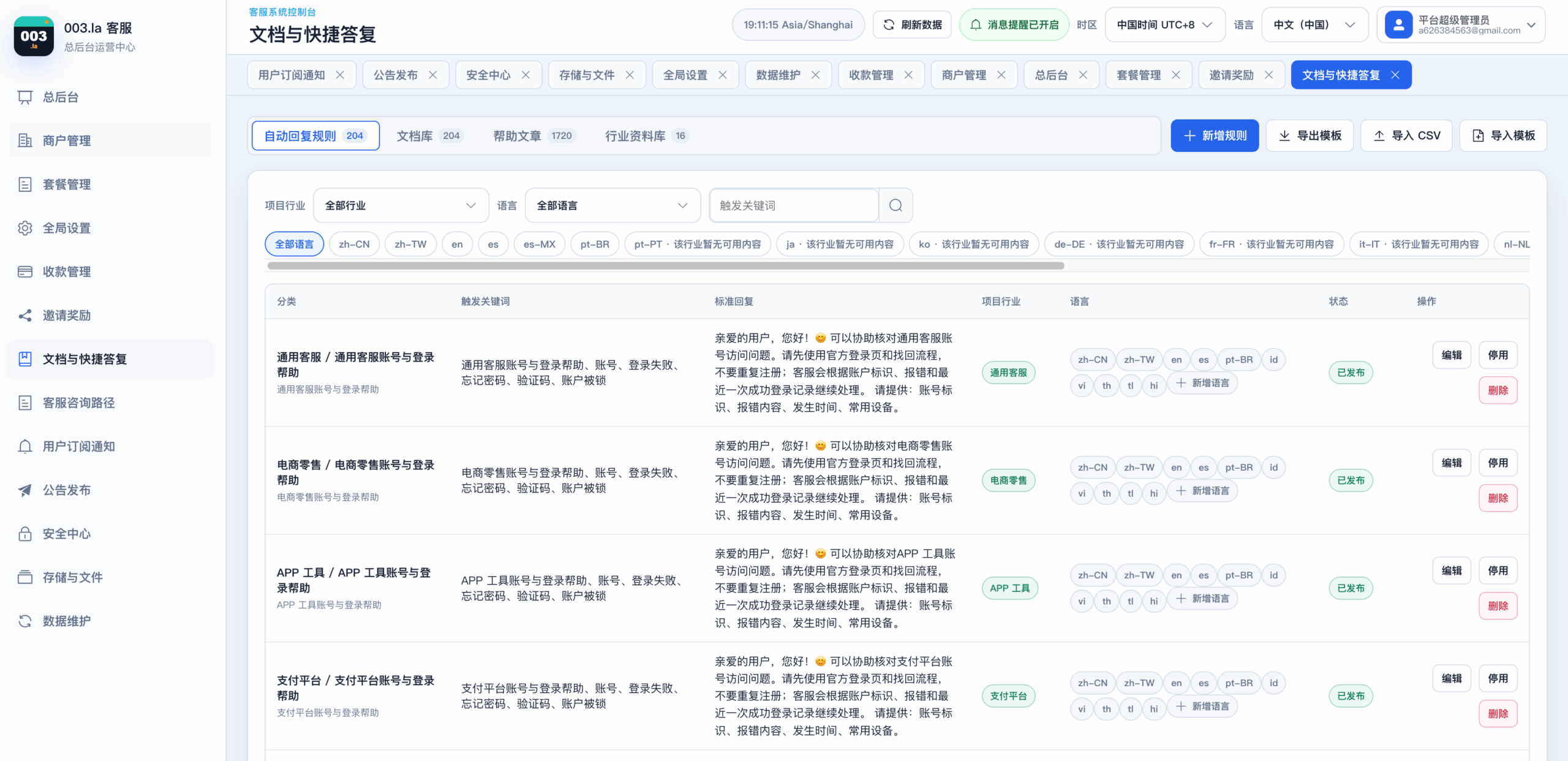This screenshot has height=761, width=1568.
Task: Toggle the 消息提醒已开启 notification button
Action: pyautogui.click(x=1014, y=25)
